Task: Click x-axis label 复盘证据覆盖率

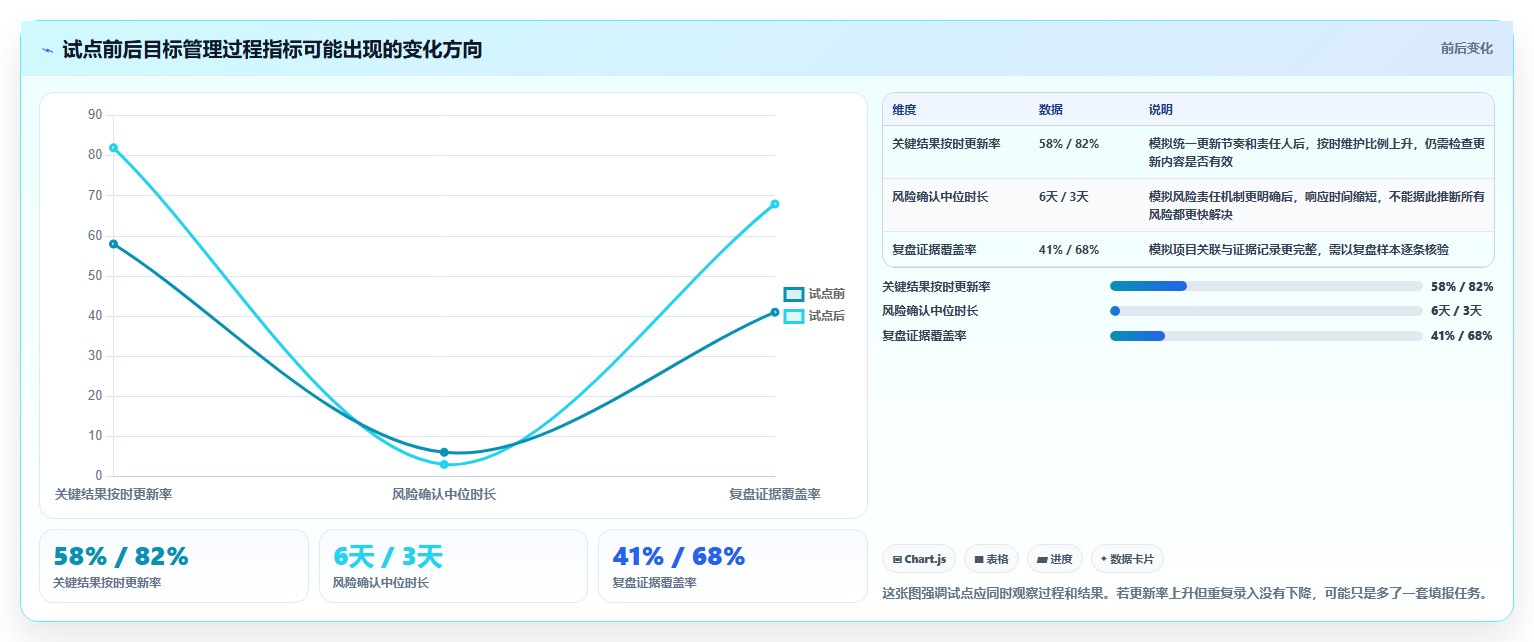Action: click(775, 494)
